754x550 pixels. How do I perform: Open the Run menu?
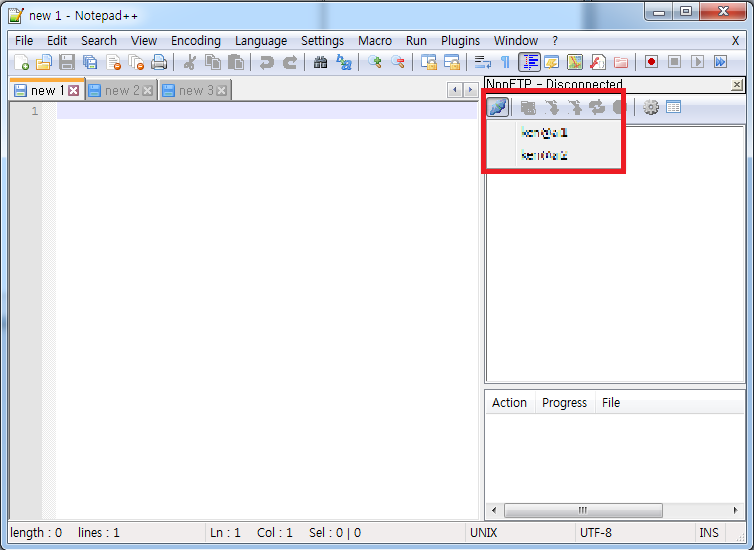[416, 41]
